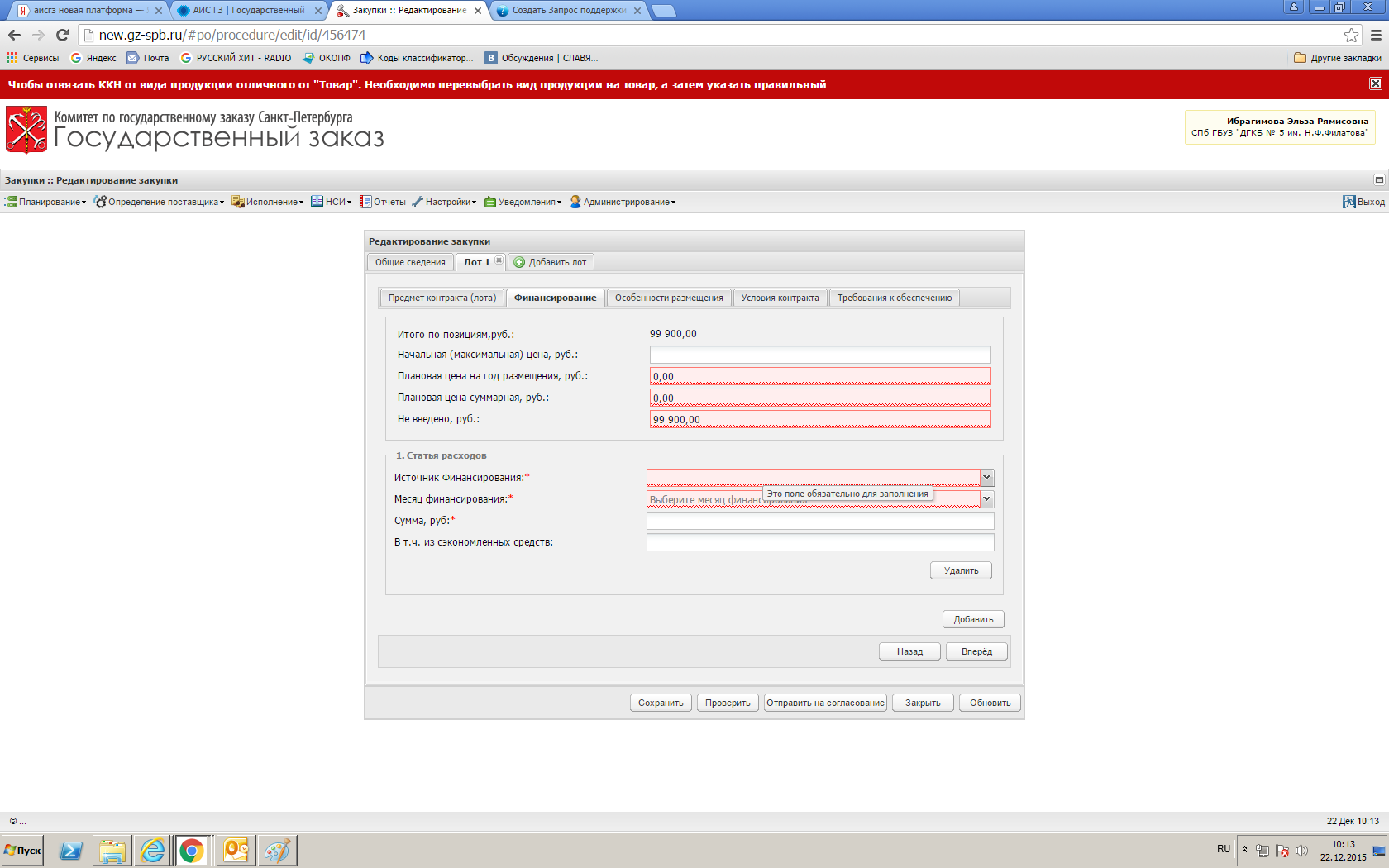Open the Сервисы apps bookmark
Screen dimensions: 1389x868
click(x=33, y=58)
